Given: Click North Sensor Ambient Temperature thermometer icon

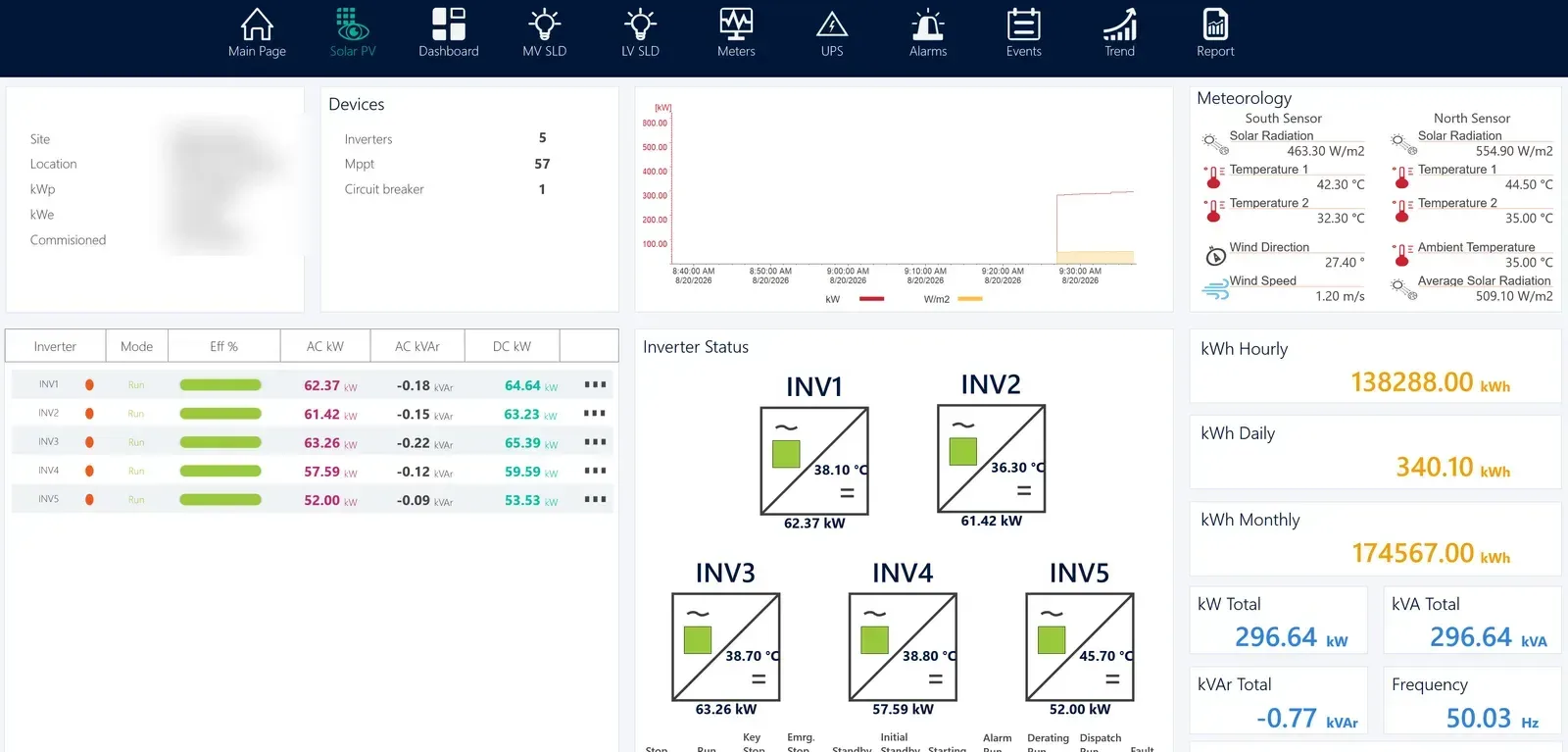Looking at the screenshot, I should click(1402, 255).
